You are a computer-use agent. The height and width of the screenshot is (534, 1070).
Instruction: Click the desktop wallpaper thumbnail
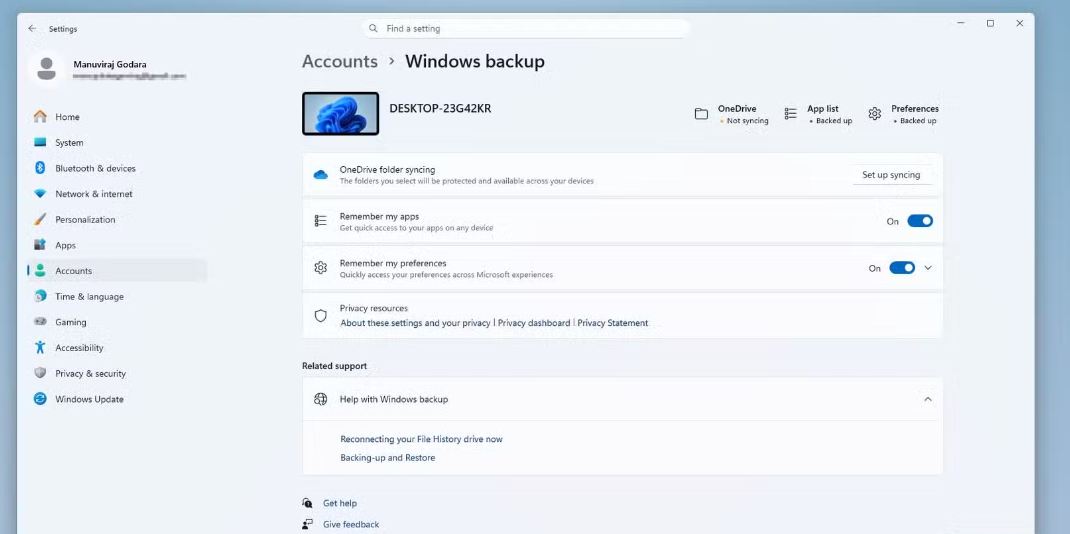point(341,113)
